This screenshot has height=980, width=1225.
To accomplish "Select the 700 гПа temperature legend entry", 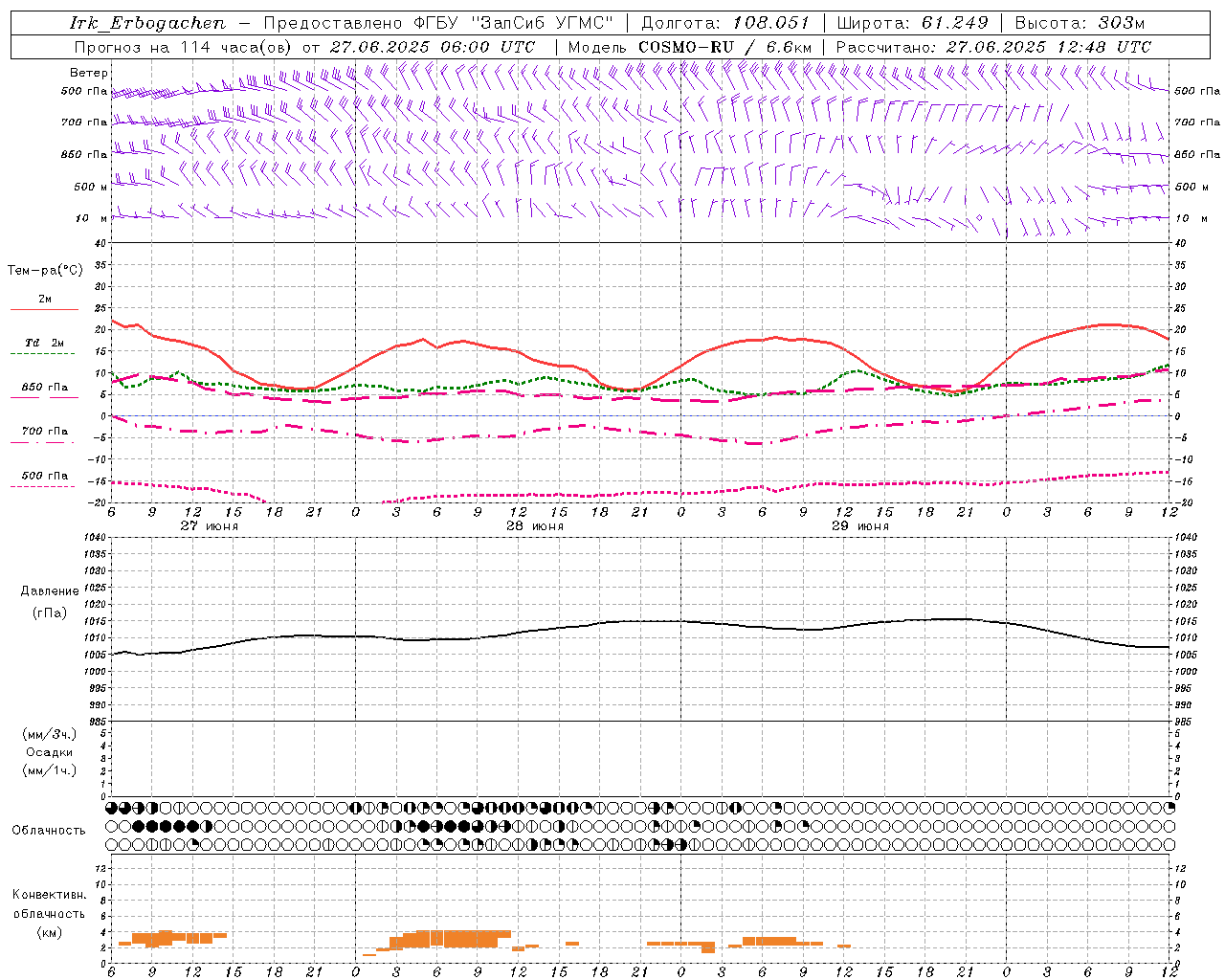I will coord(45,432).
